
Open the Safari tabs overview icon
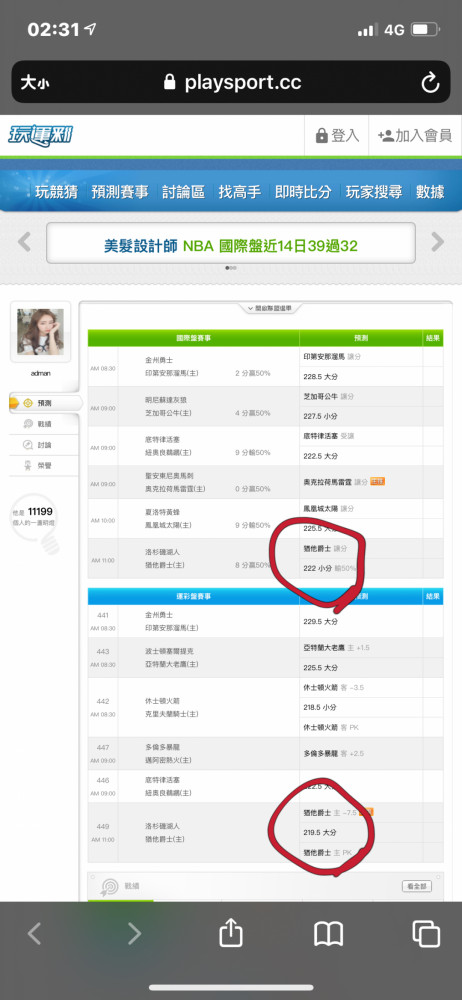pos(426,934)
